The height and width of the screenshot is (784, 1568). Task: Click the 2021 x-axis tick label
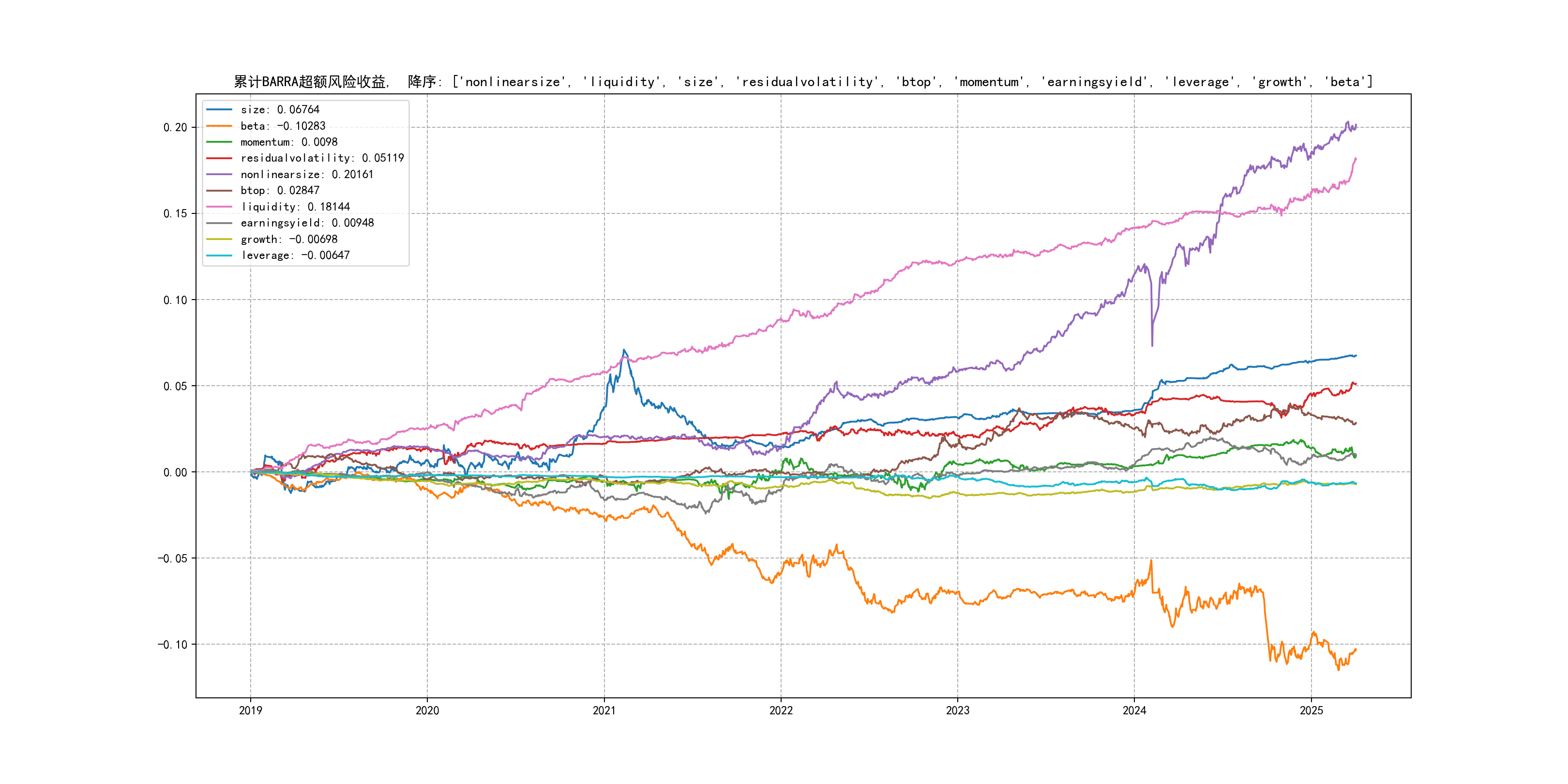[604, 710]
